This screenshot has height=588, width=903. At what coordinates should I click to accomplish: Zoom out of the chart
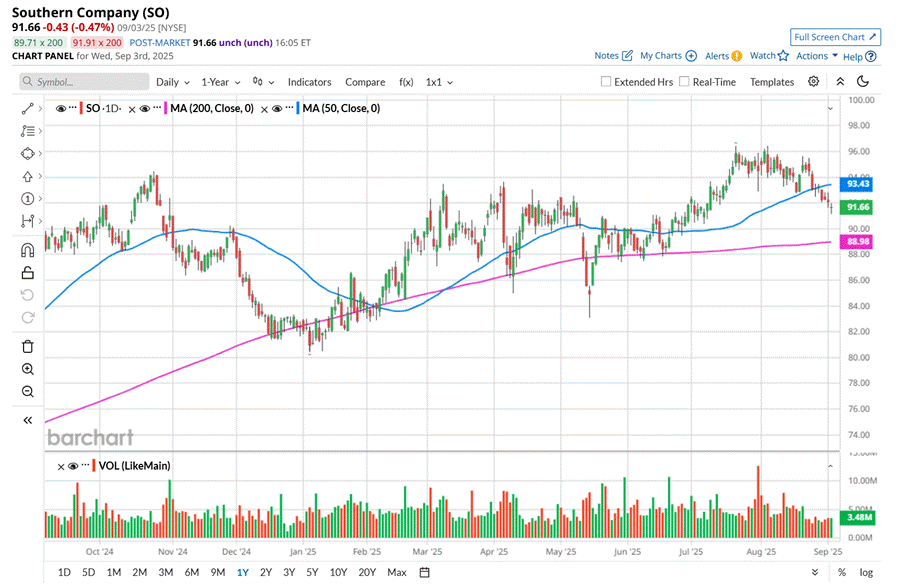click(28, 392)
